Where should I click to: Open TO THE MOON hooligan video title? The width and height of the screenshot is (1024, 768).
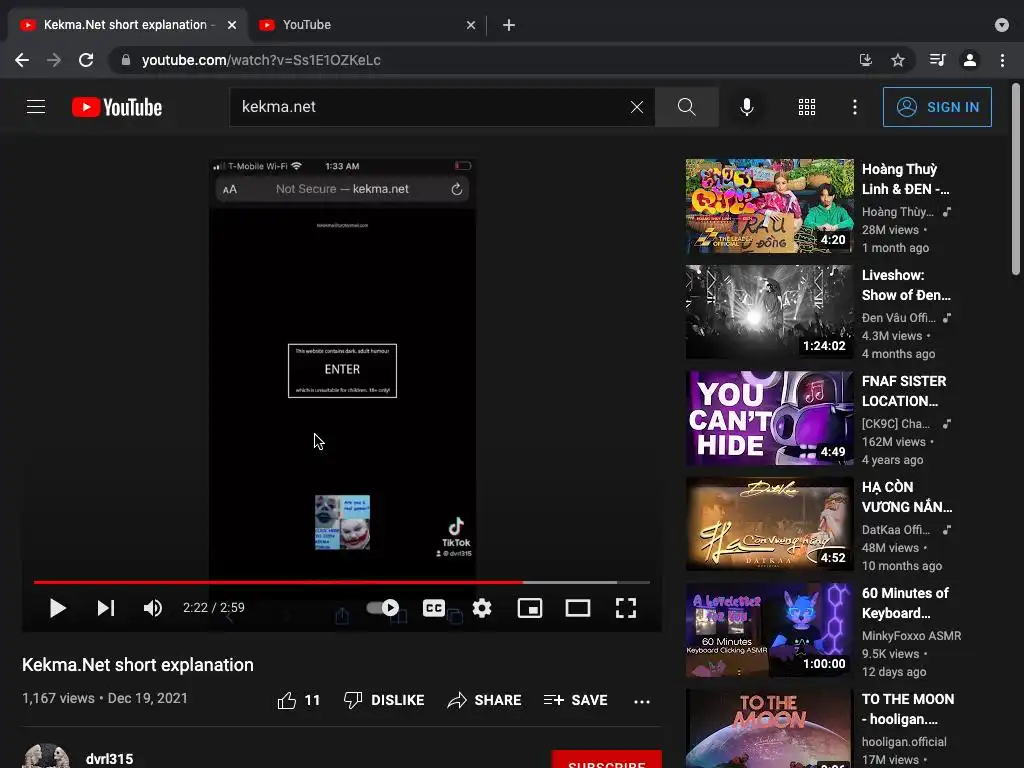pos(908,709)
